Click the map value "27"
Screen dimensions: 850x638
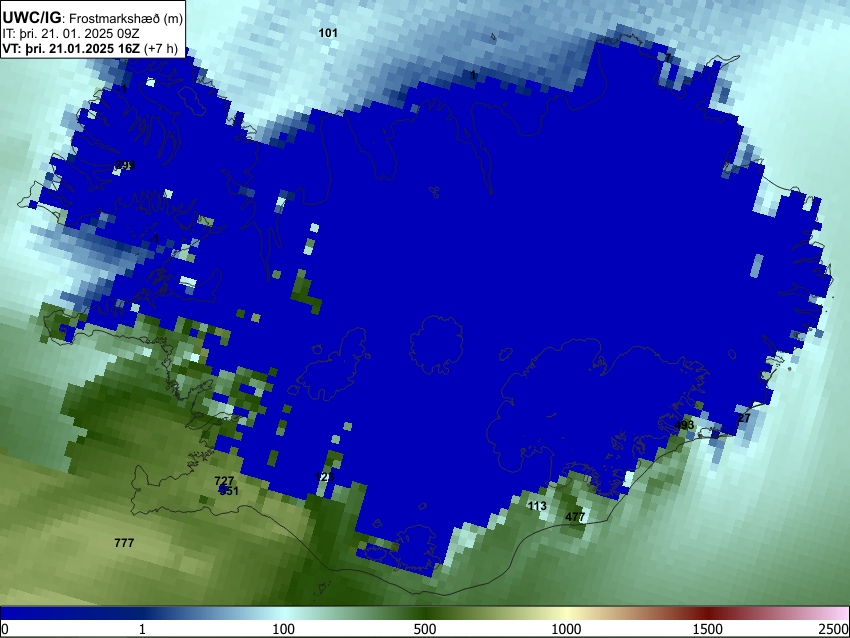point(744,418)
